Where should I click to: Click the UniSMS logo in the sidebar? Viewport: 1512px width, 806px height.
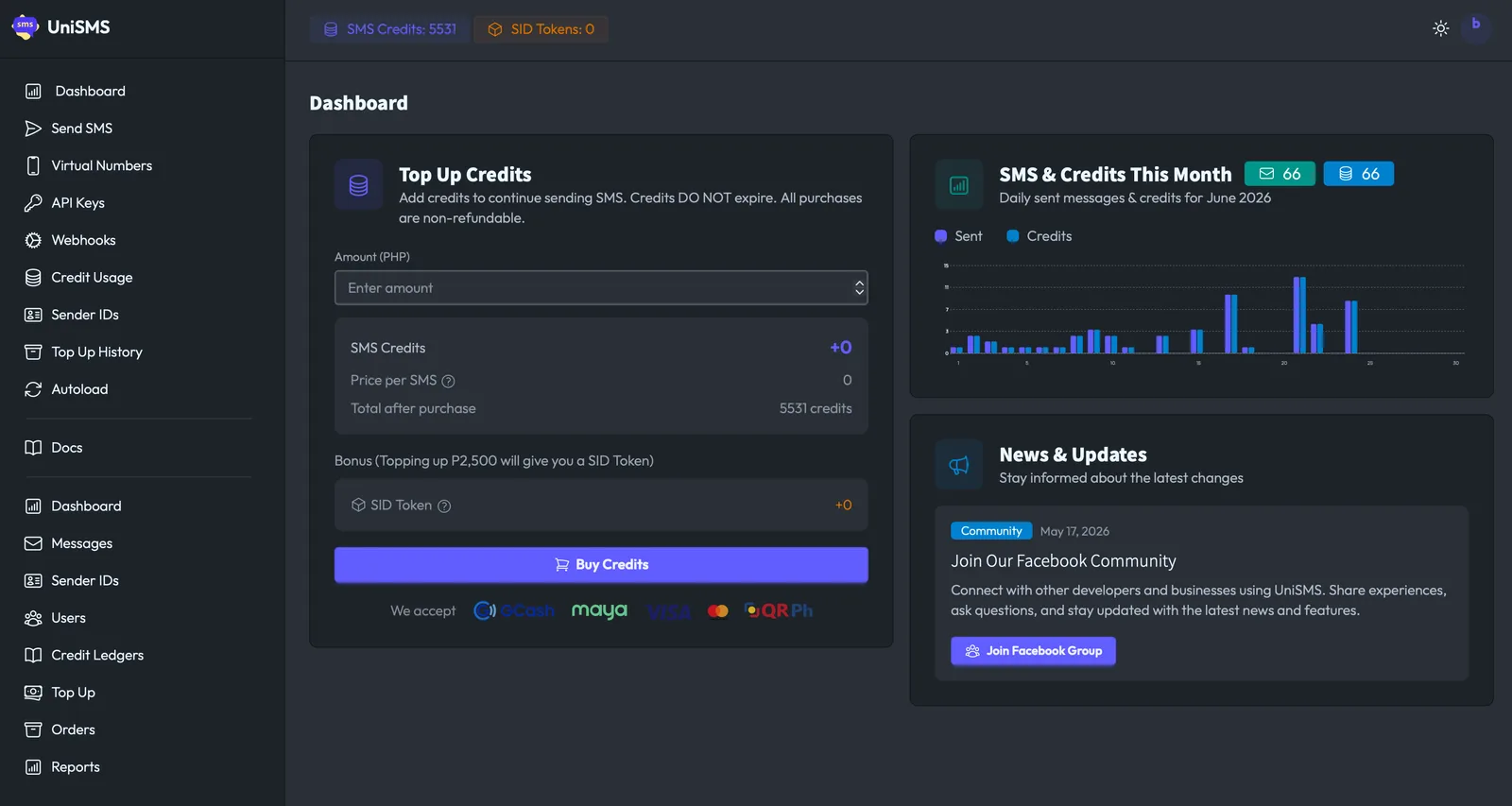pos(60,27)
